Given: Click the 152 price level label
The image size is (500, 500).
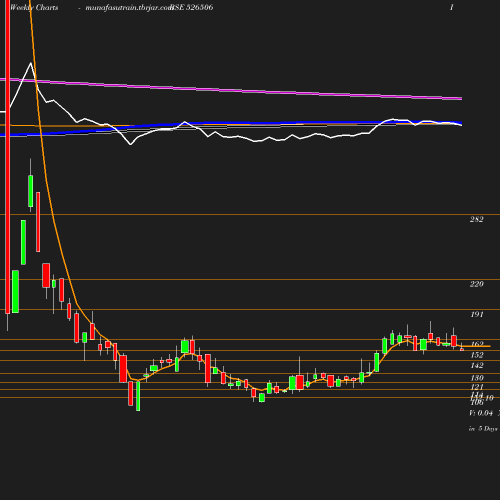Looking at the screenshot, I should tap(477, 355).
